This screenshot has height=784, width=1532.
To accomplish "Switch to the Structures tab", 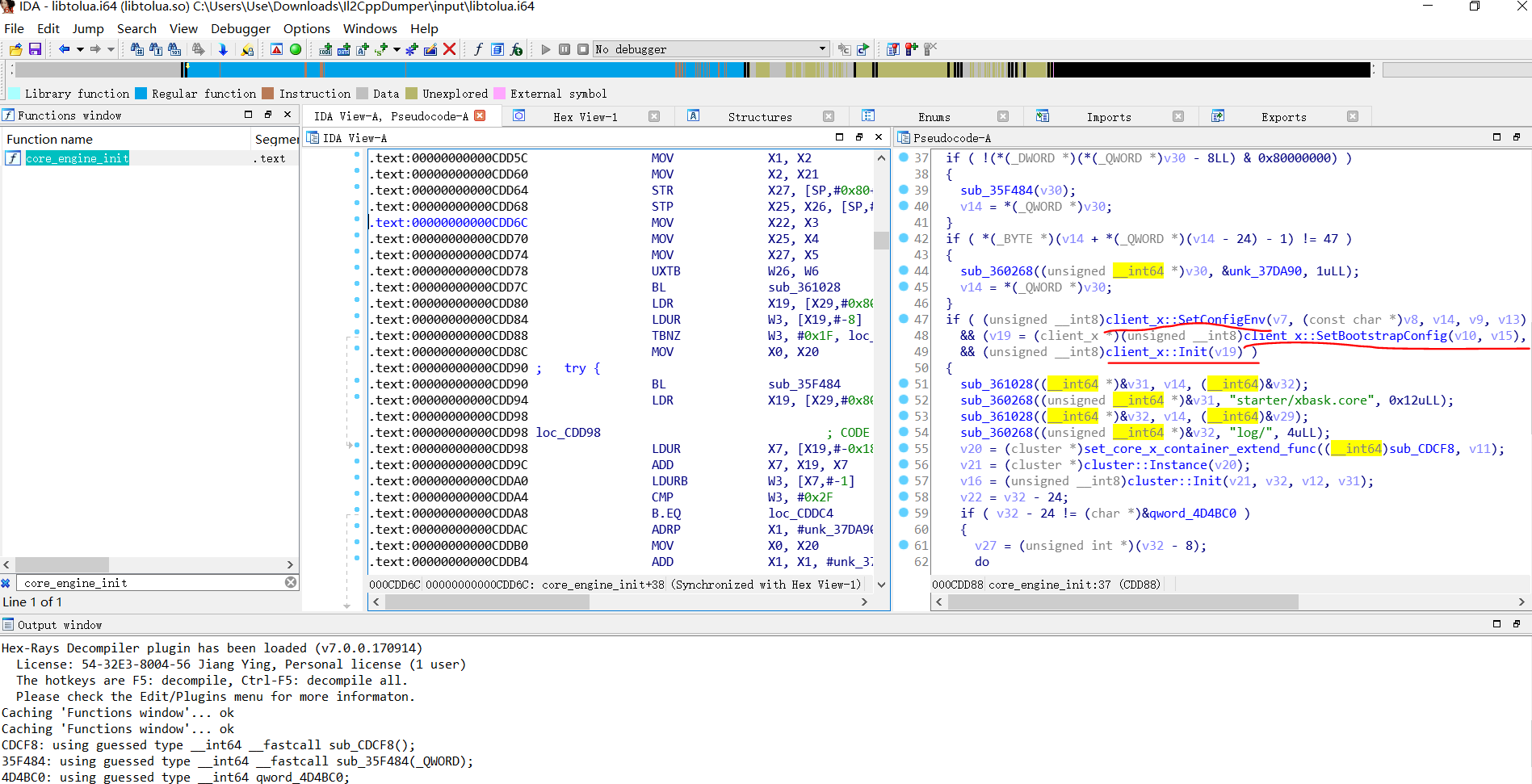I will (x=759, y=117).
